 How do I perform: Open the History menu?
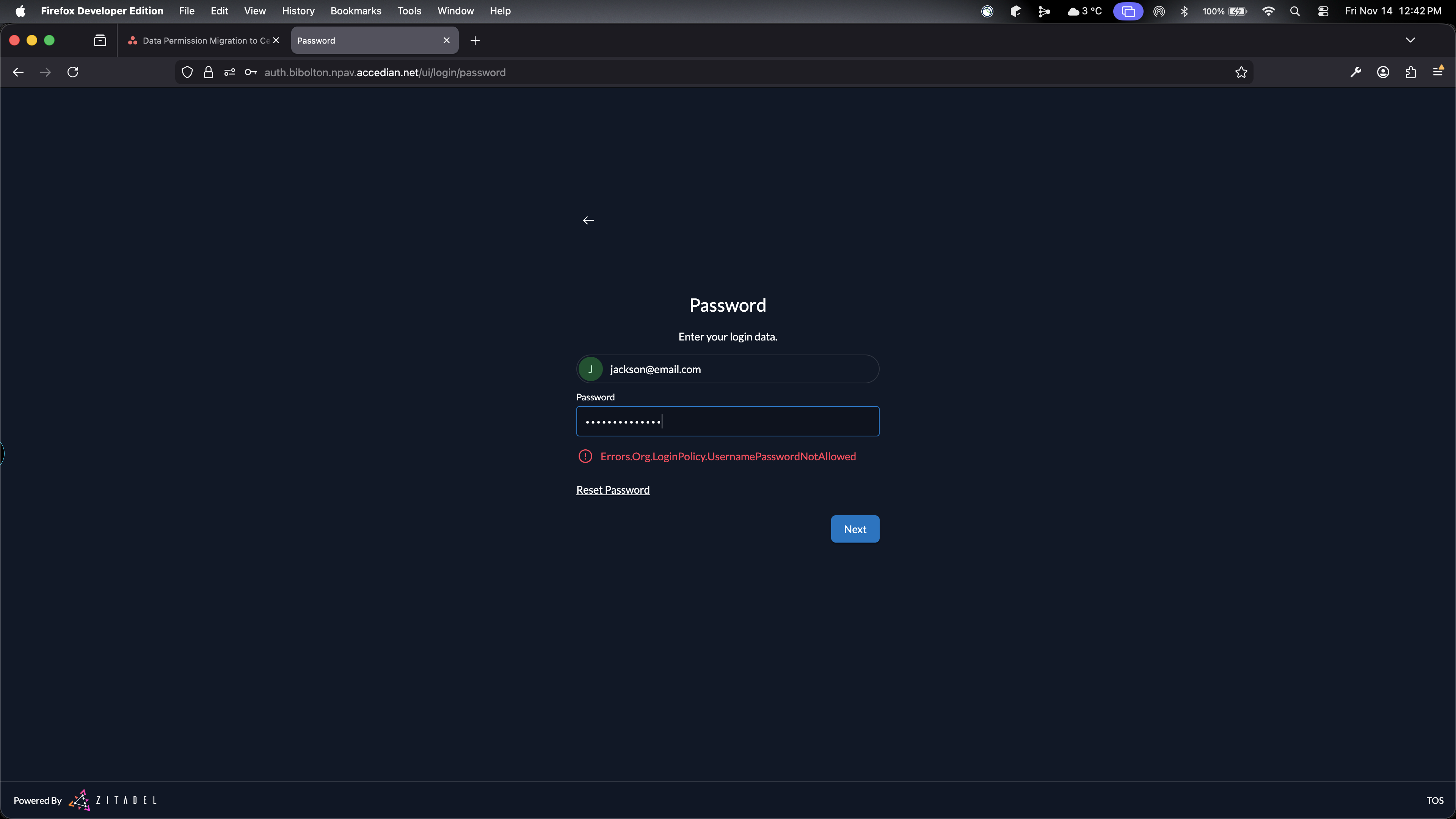click(298, 11)
